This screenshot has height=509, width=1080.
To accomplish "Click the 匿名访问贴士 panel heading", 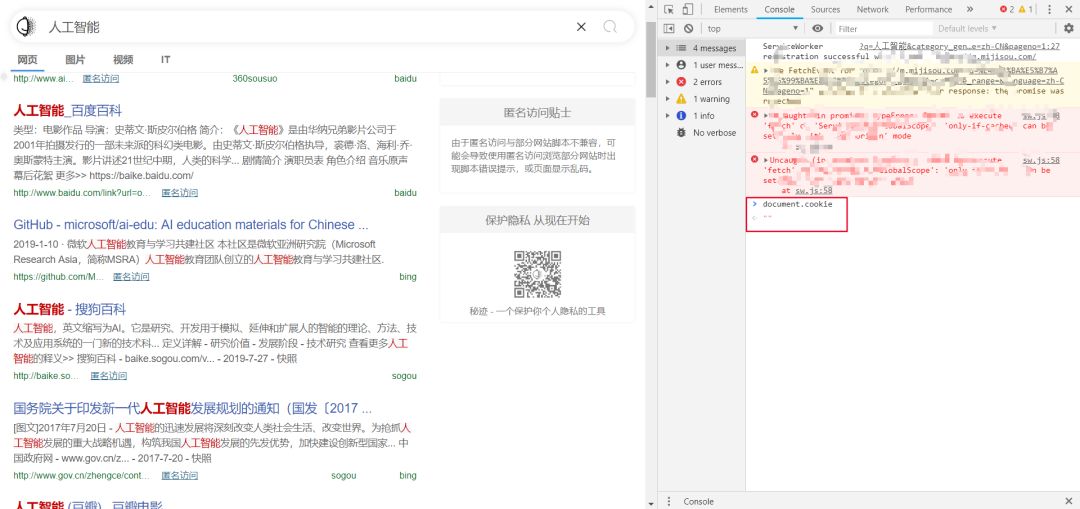I will pos(537,112).
